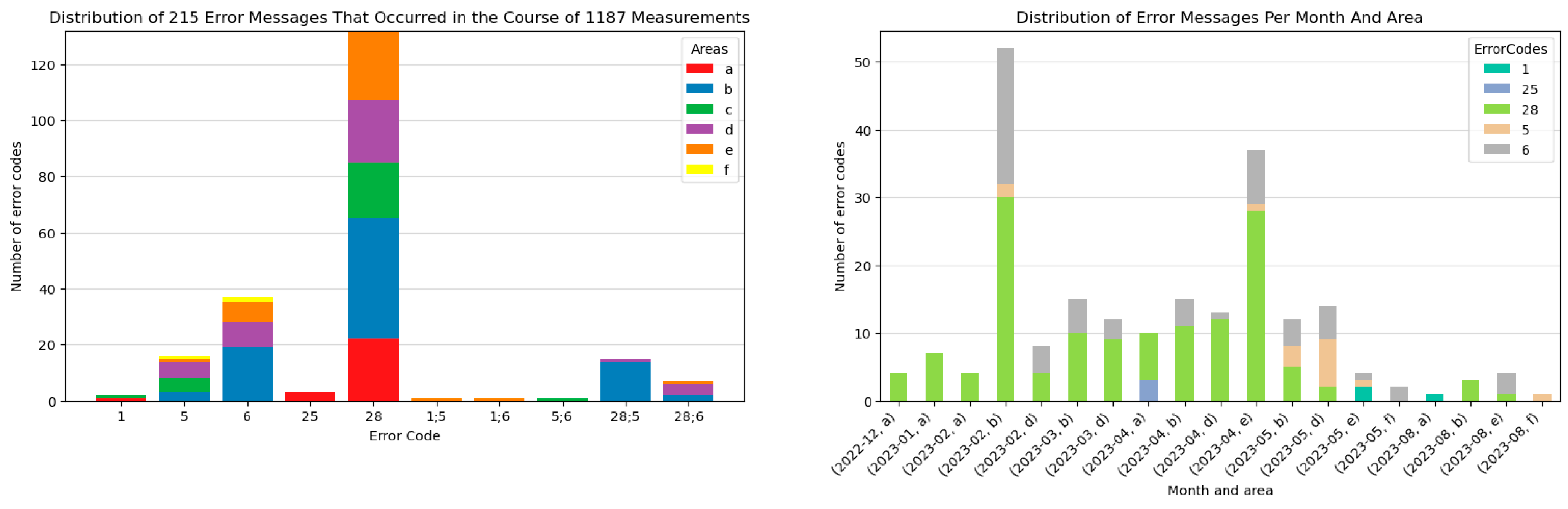Click the left chart title text
Image resolution: width=1568 pixels, height=509 pixels.
(399, 18)
